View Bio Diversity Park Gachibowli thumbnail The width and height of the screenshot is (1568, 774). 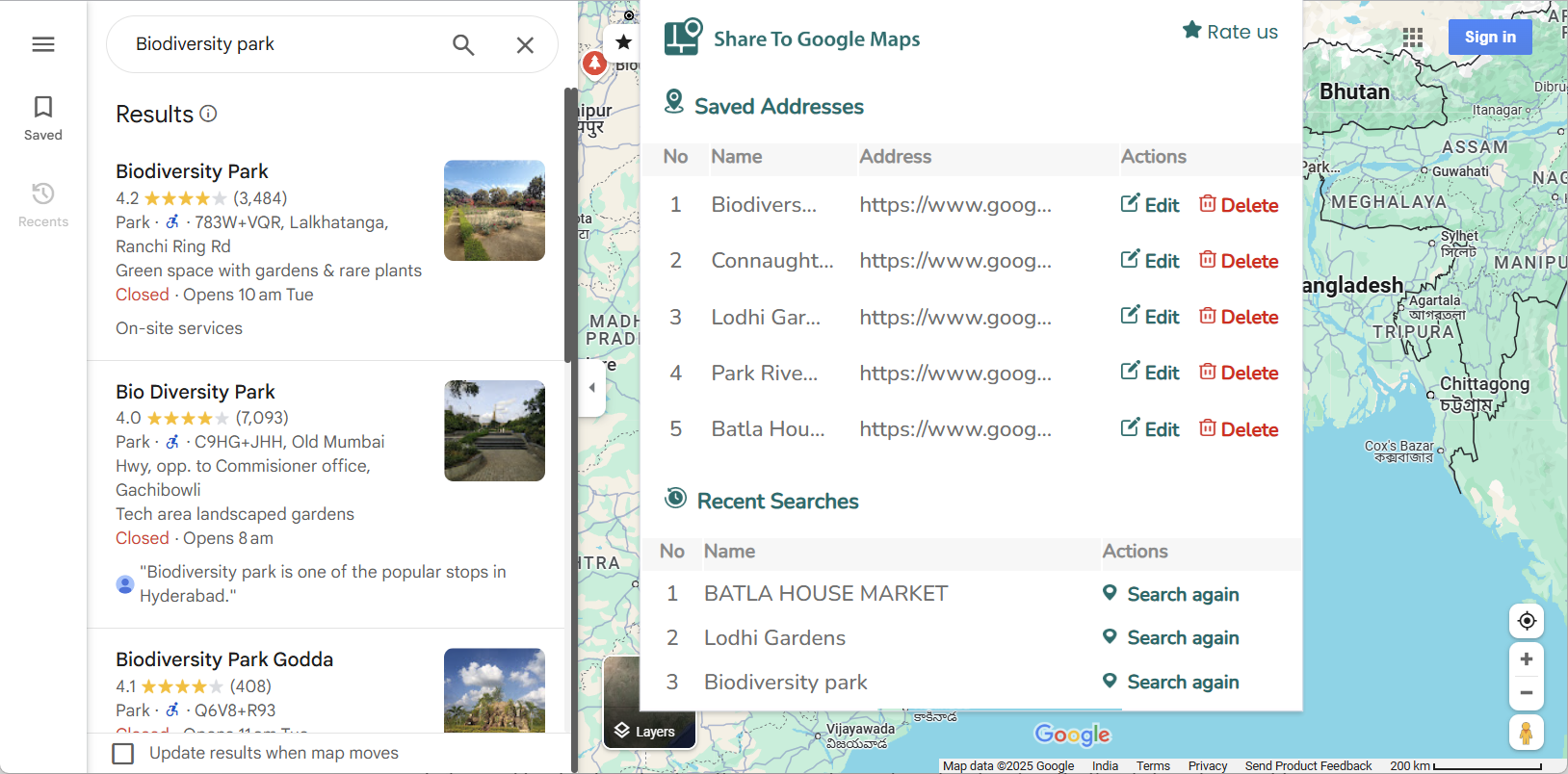pyautogui.click(x=494, y=430)
